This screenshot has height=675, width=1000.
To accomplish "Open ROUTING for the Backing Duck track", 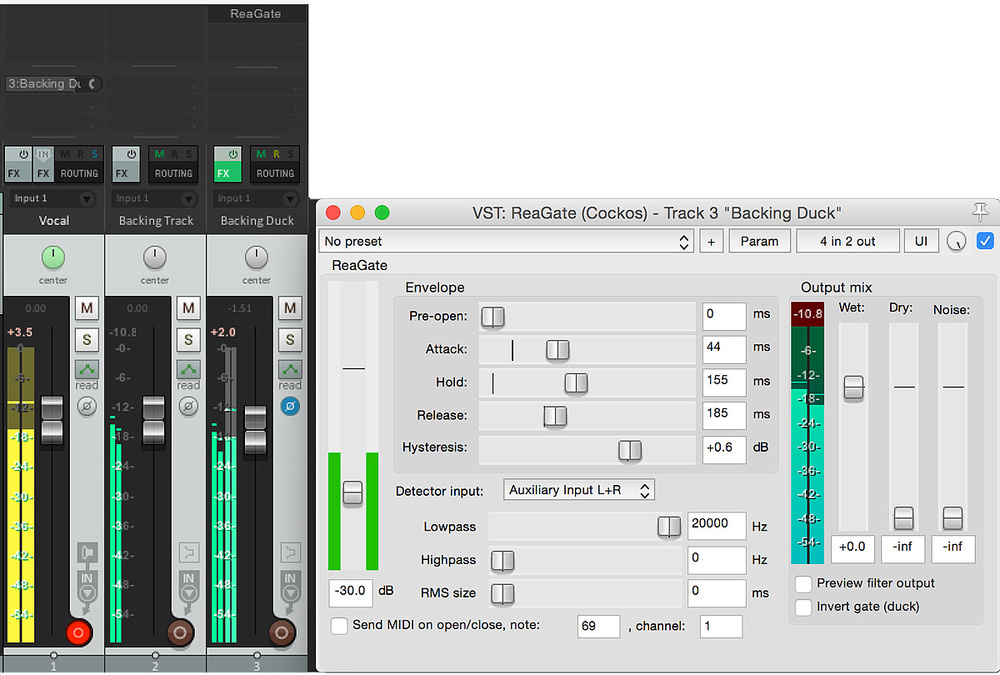I will pyautogui.click(x=276, y=173).
